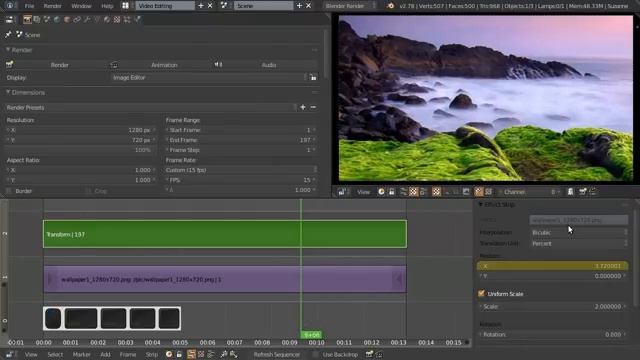
Task: Open Blender Render engine dropdown
Action: click(350, 6)
